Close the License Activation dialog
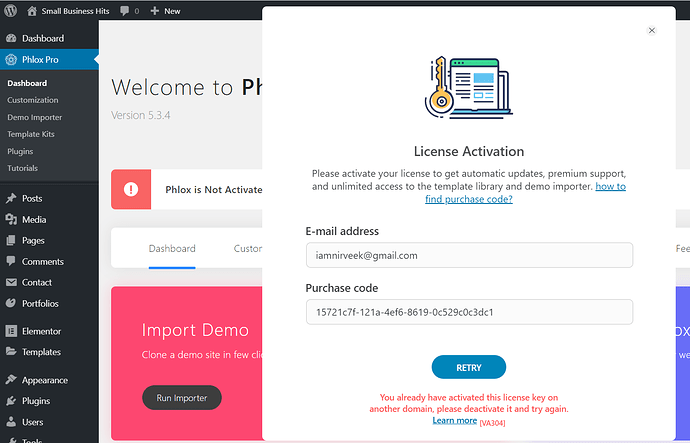690x443 pixels. (x=652, y=30)
